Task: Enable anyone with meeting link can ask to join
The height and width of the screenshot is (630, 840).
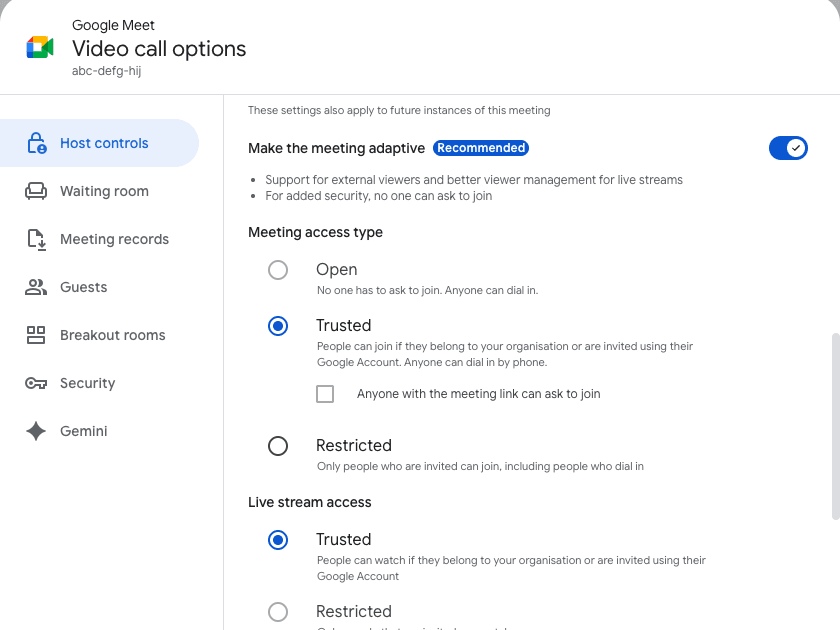Action: [x=325, y=394]
